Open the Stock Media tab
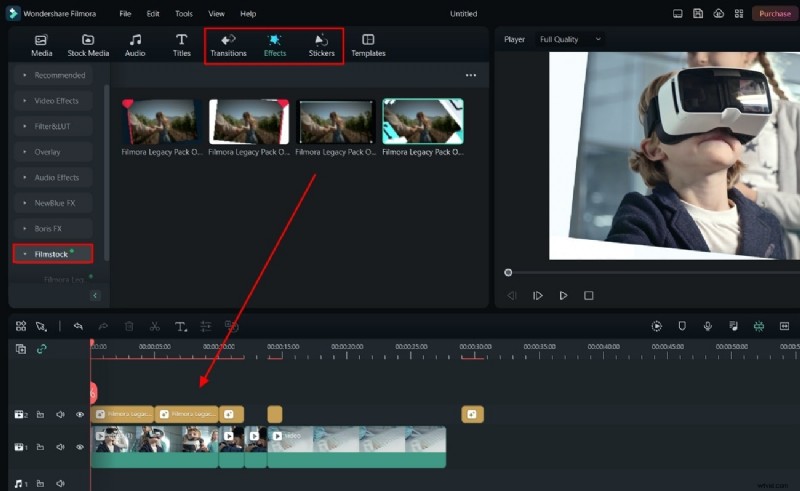 click(88, 45)
